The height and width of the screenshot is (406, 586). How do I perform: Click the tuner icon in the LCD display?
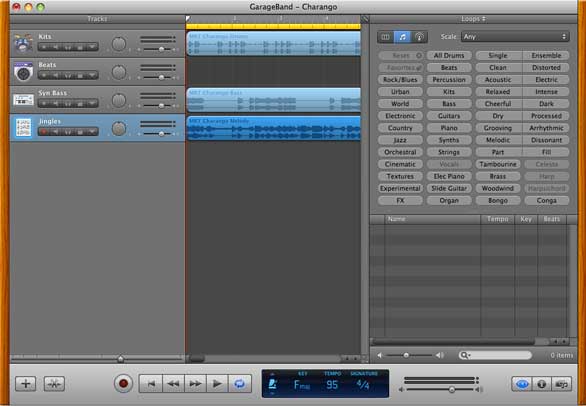[273, 384]
